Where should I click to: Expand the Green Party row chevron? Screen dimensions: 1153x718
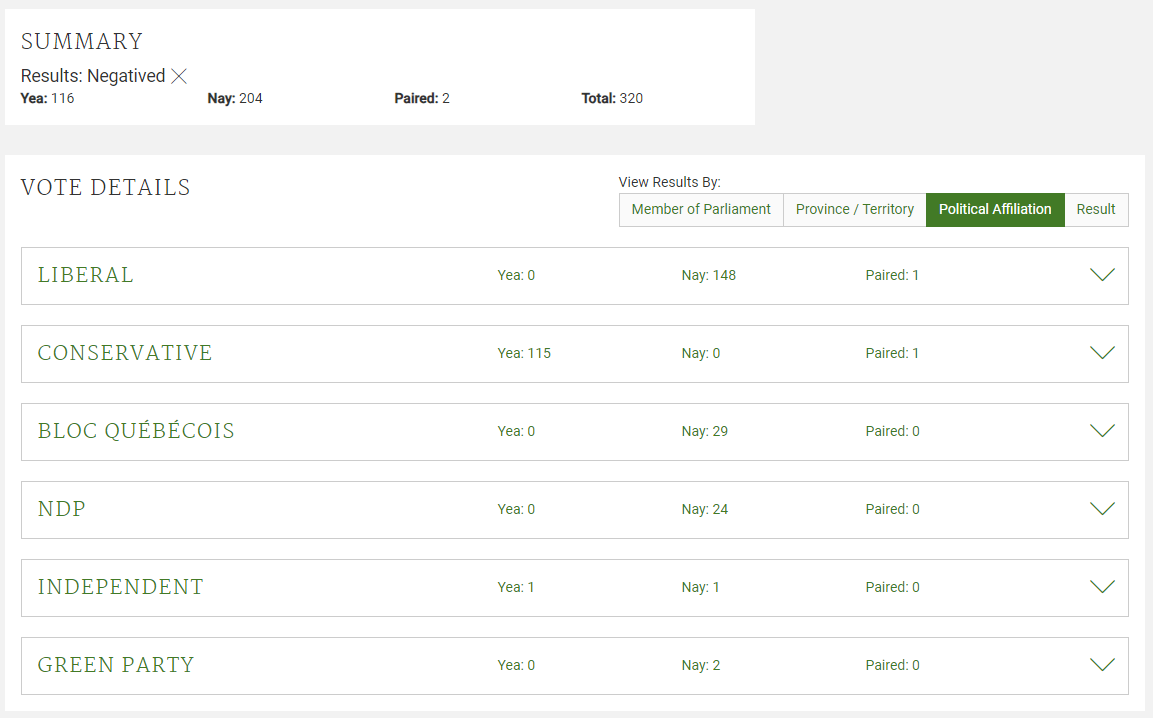pyautogui.click(x=1102, y=664)
